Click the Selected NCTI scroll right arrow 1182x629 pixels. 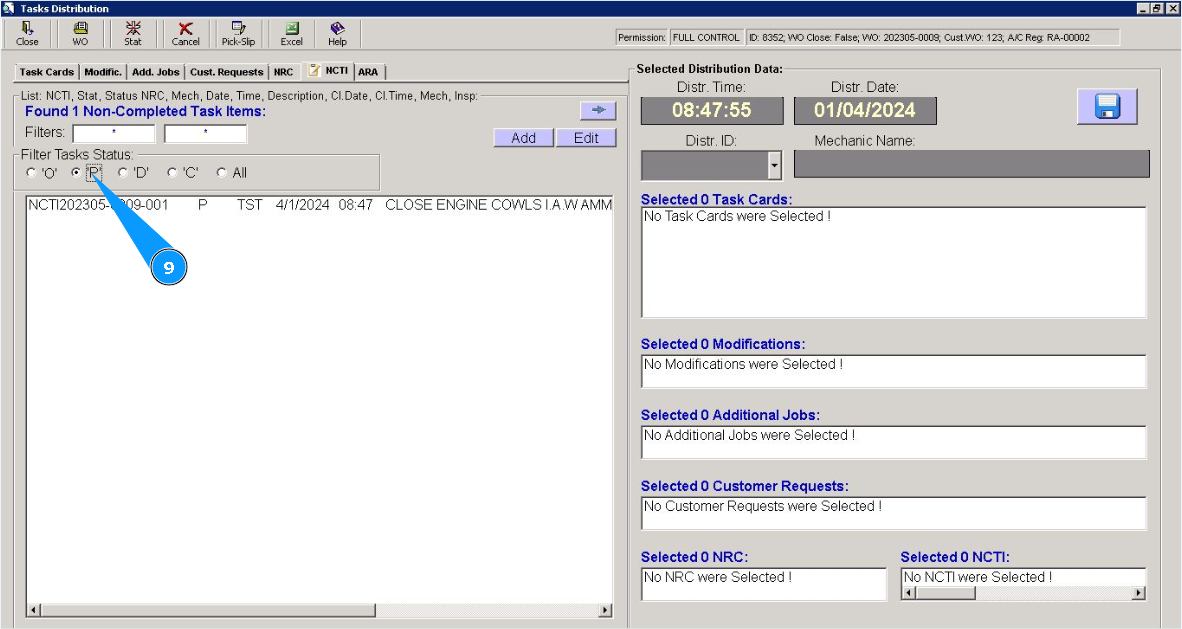[x=1138, y=593]
